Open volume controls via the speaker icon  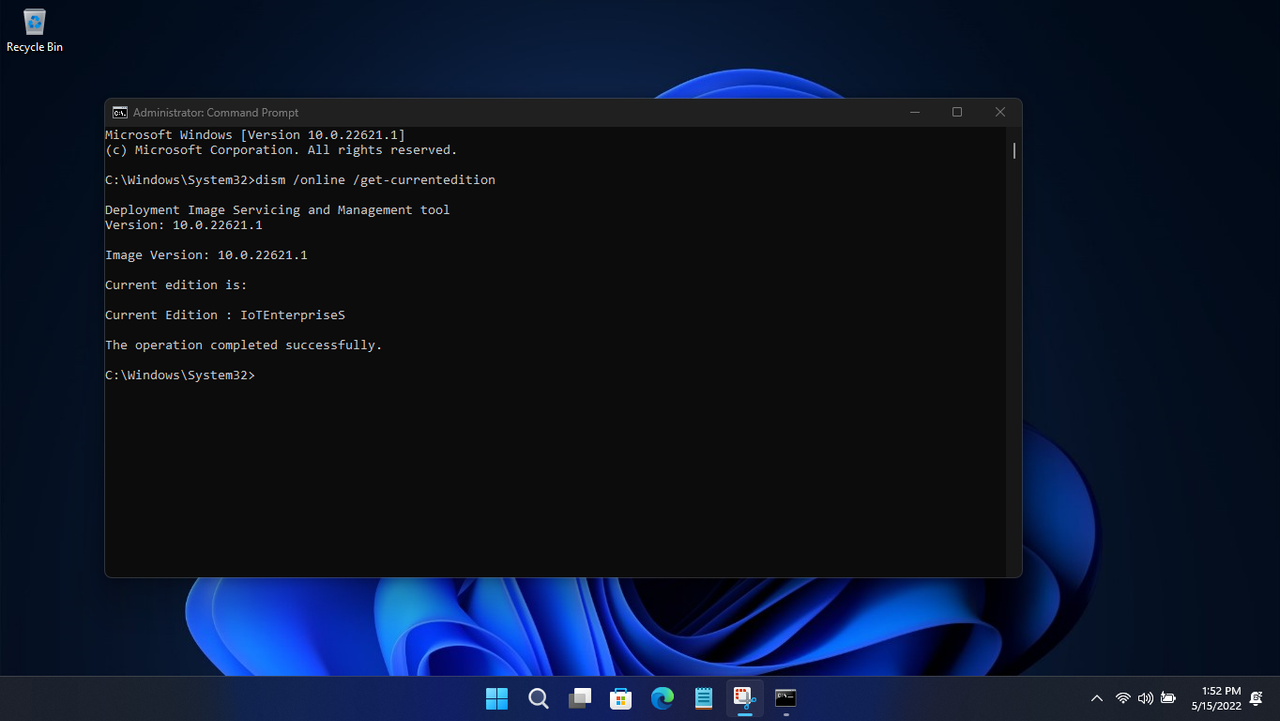coord(1145,698)
